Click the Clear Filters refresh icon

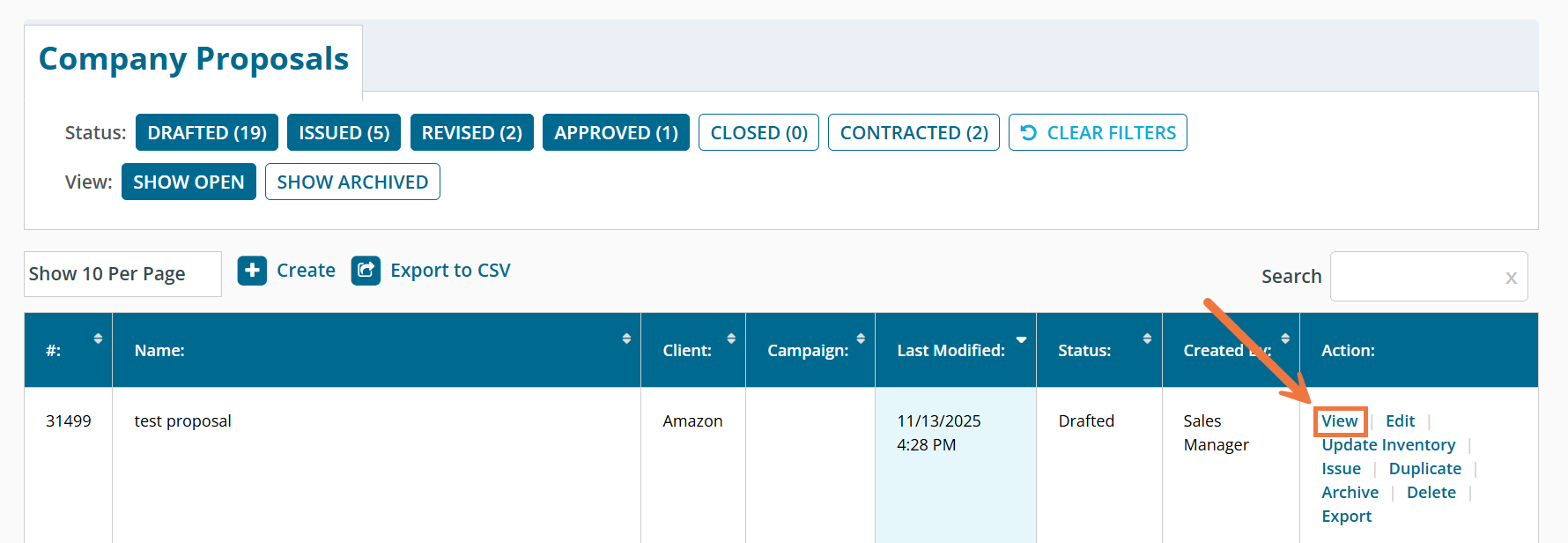tap(1028, 133)
